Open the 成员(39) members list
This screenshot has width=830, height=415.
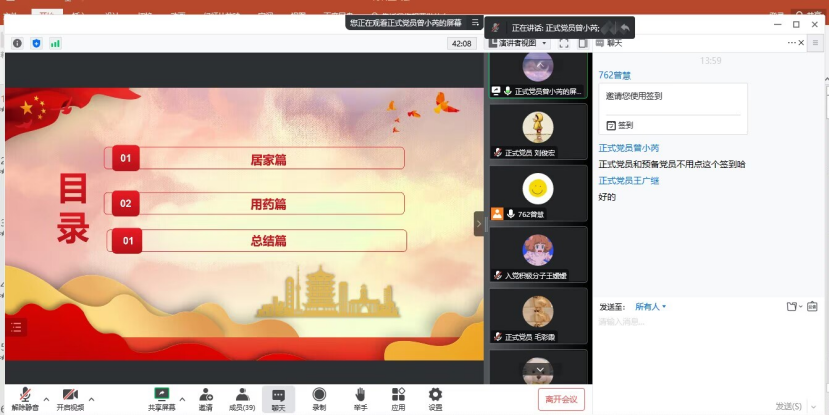point(242,396)
